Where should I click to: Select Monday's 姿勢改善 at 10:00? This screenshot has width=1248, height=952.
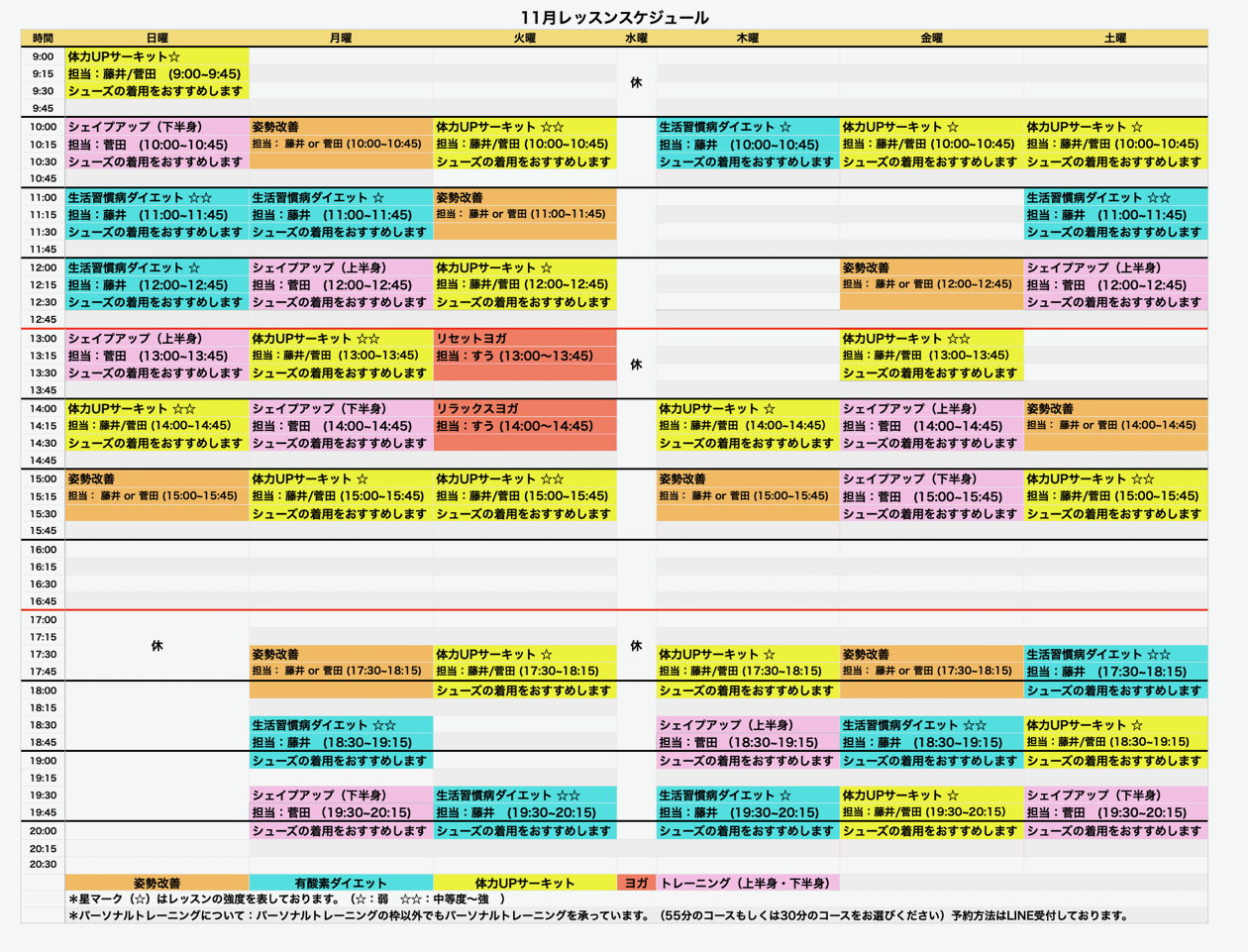coord(341,127)
